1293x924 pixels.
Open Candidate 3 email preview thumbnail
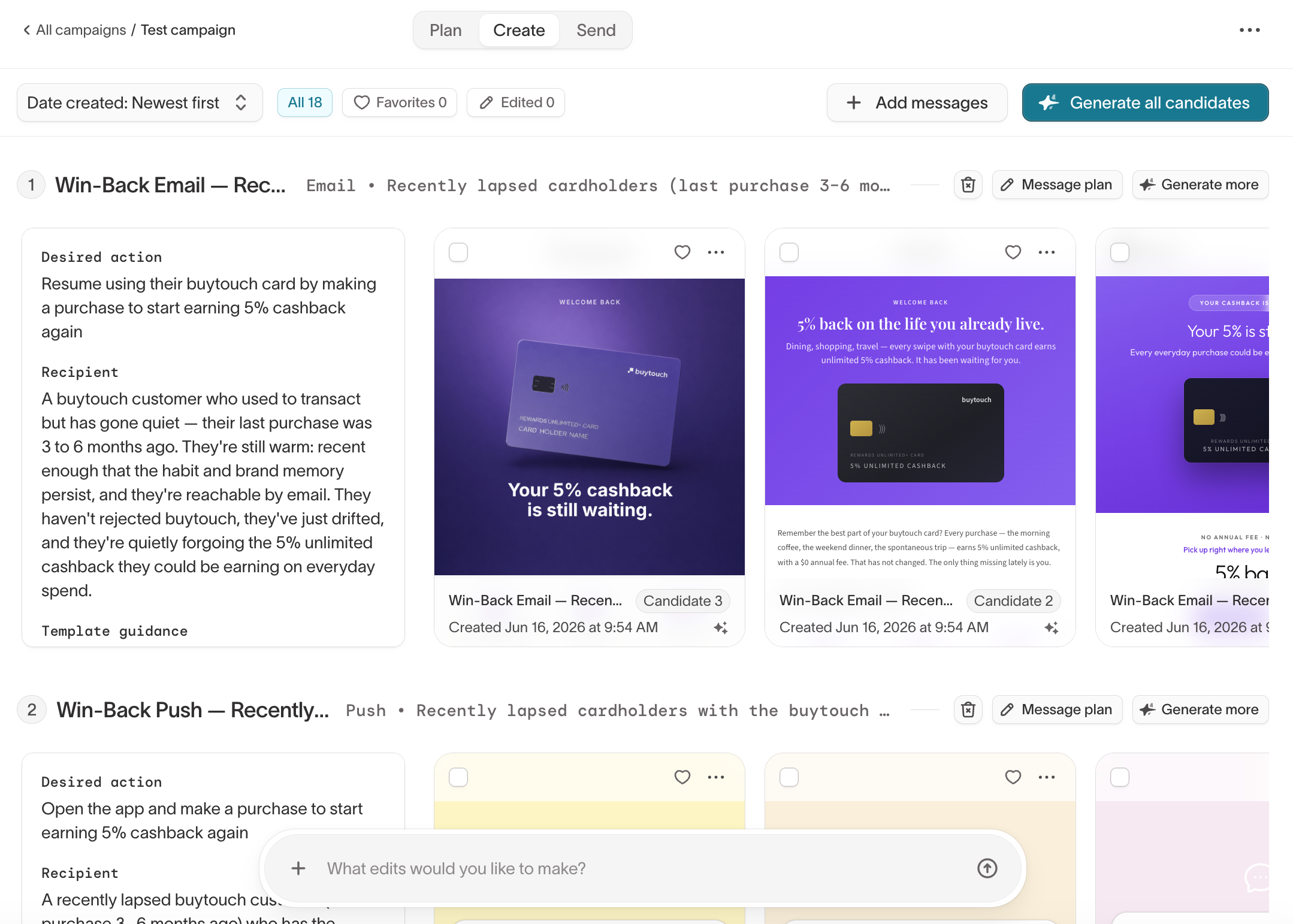(x=590, y=427)
